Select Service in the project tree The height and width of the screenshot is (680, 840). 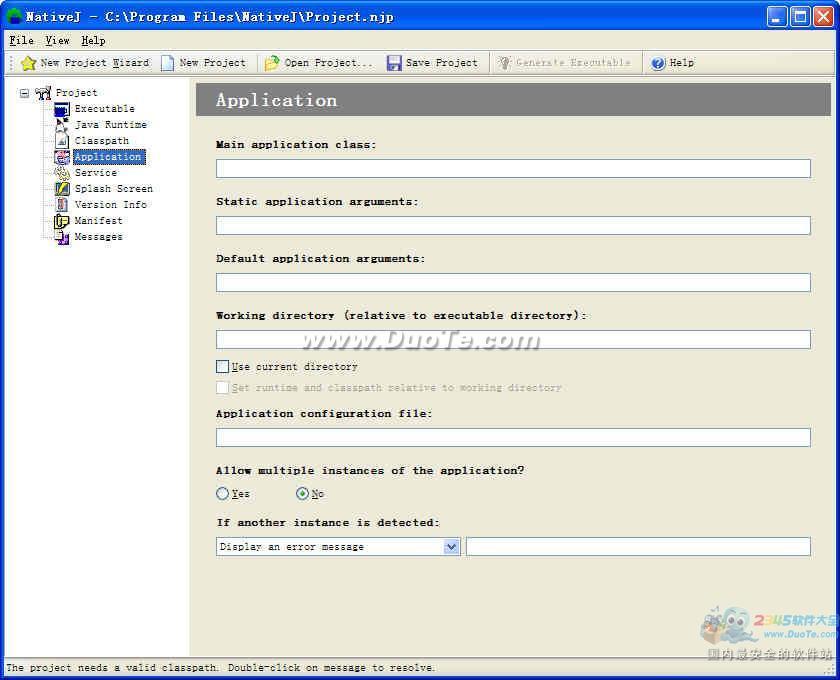click(96, 173)
